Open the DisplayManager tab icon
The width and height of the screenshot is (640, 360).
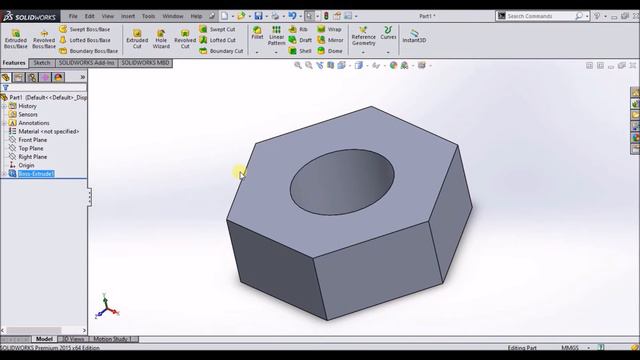tap(58, 77)
